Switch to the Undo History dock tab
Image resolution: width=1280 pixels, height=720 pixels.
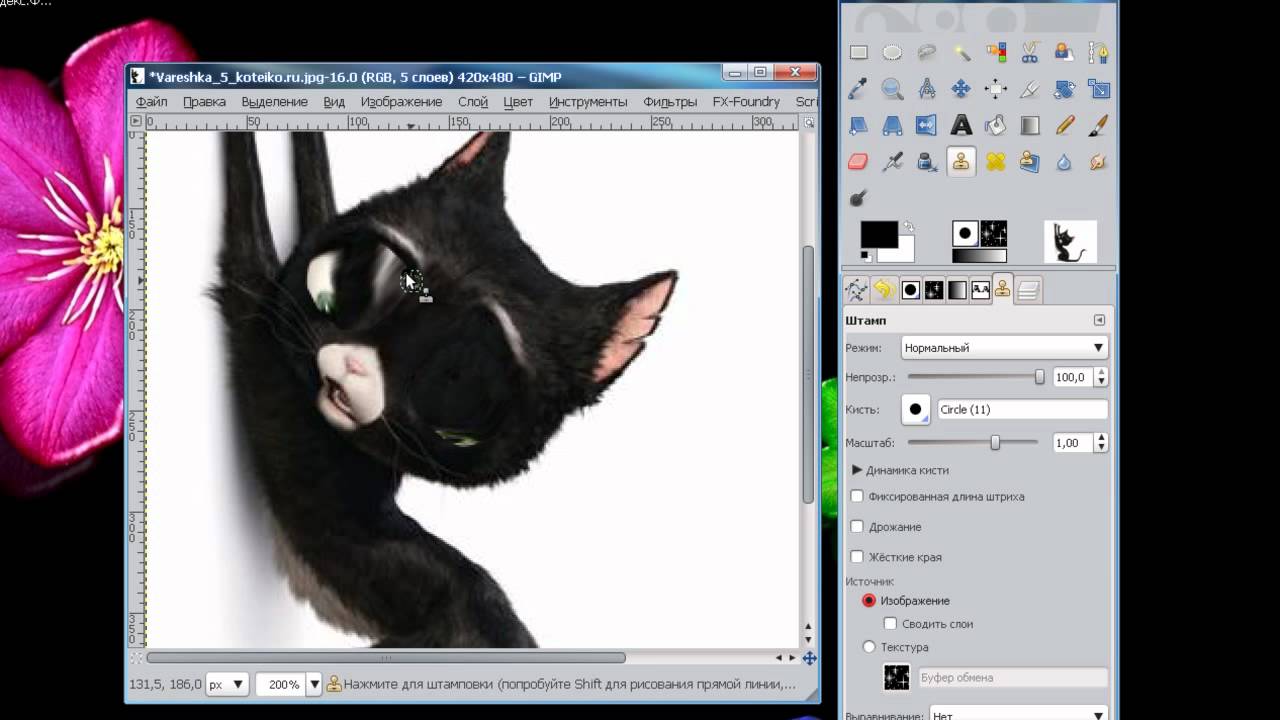883,290
